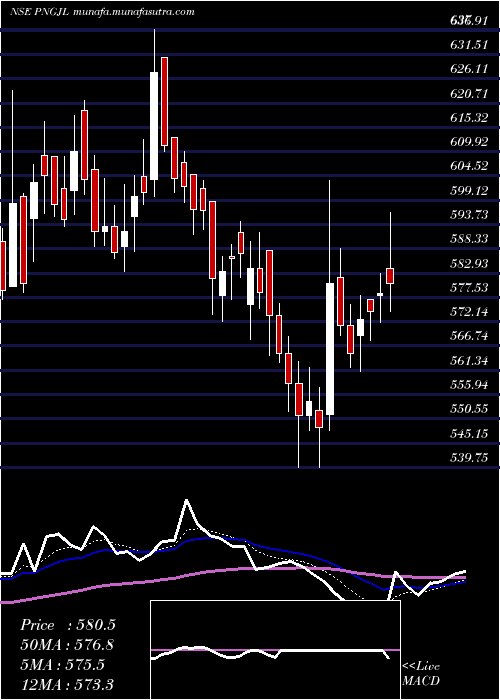Viewport: 500px width, 700px height.
Task: Select the 550.55 price axis label
Action: point(469,409)
